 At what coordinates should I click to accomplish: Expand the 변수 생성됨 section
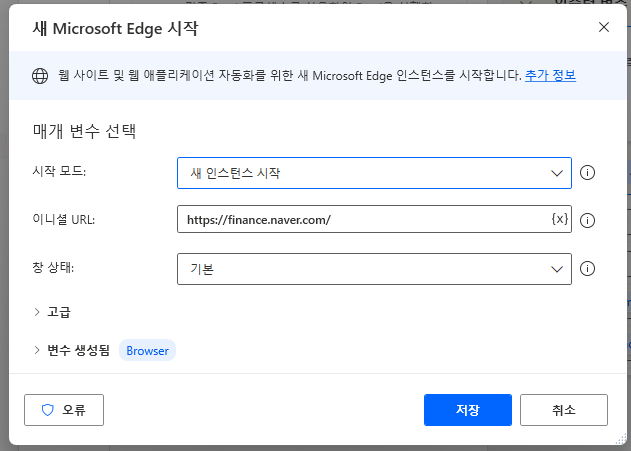[72, 350]
